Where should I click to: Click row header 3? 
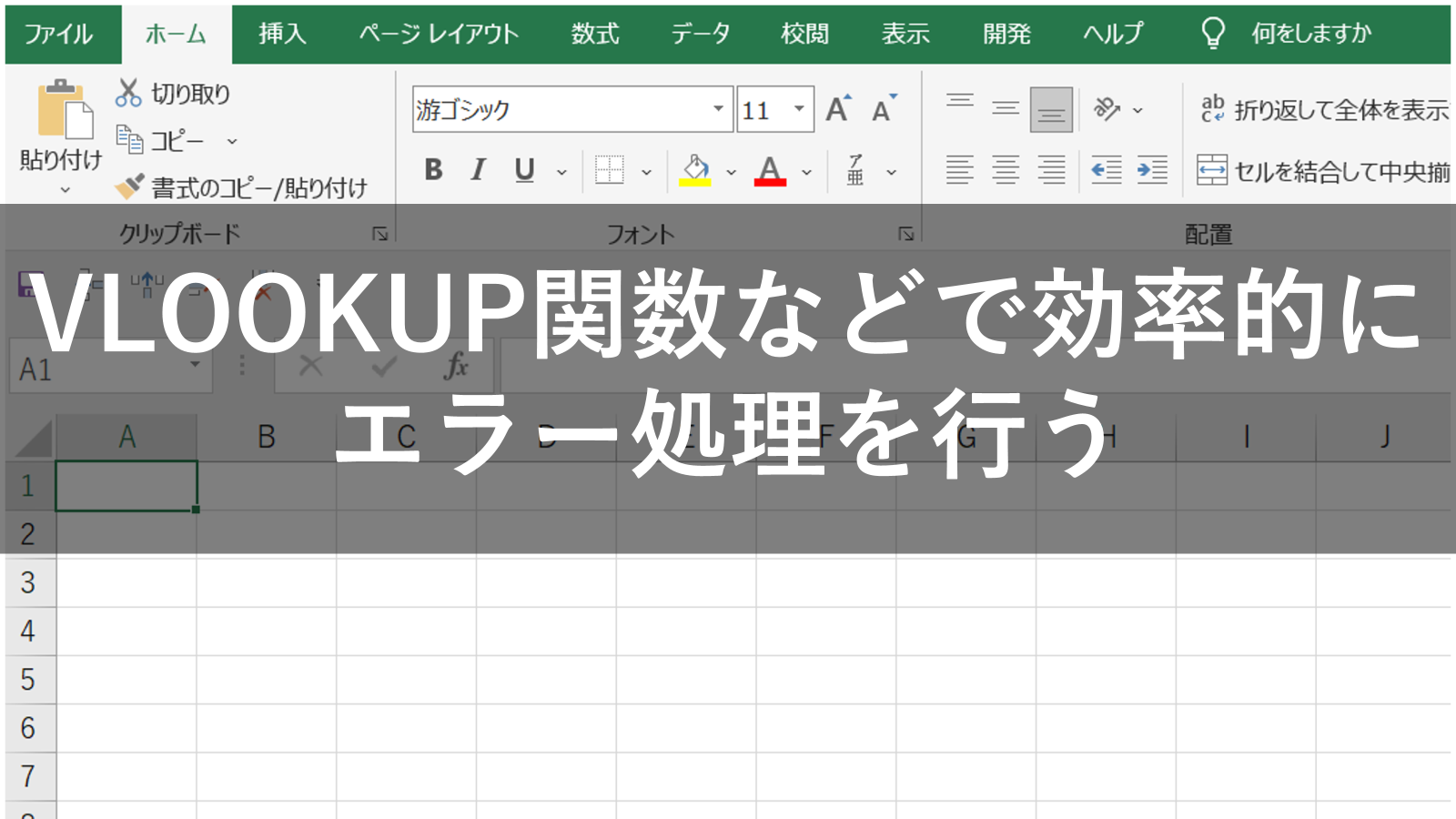pyautogui.click(x=29, y=582)
